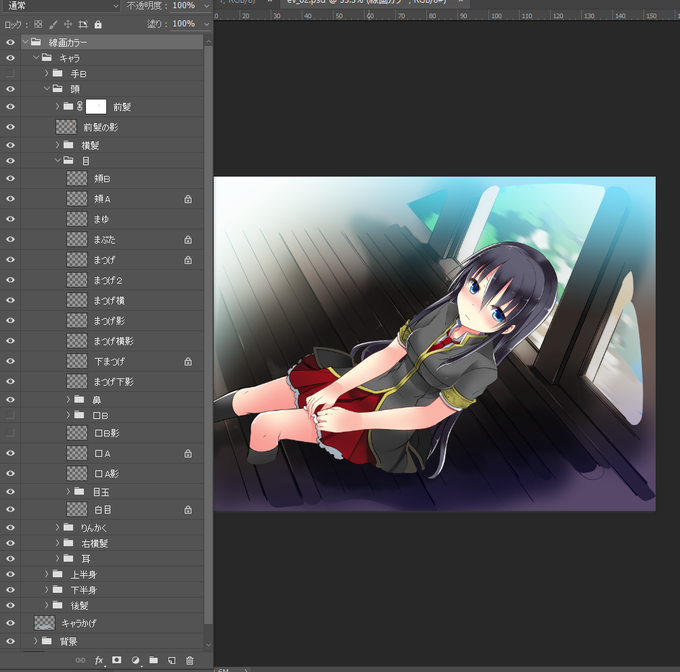Click the link layers icon at panel bottom
The image size is (680, 672).
80,660
